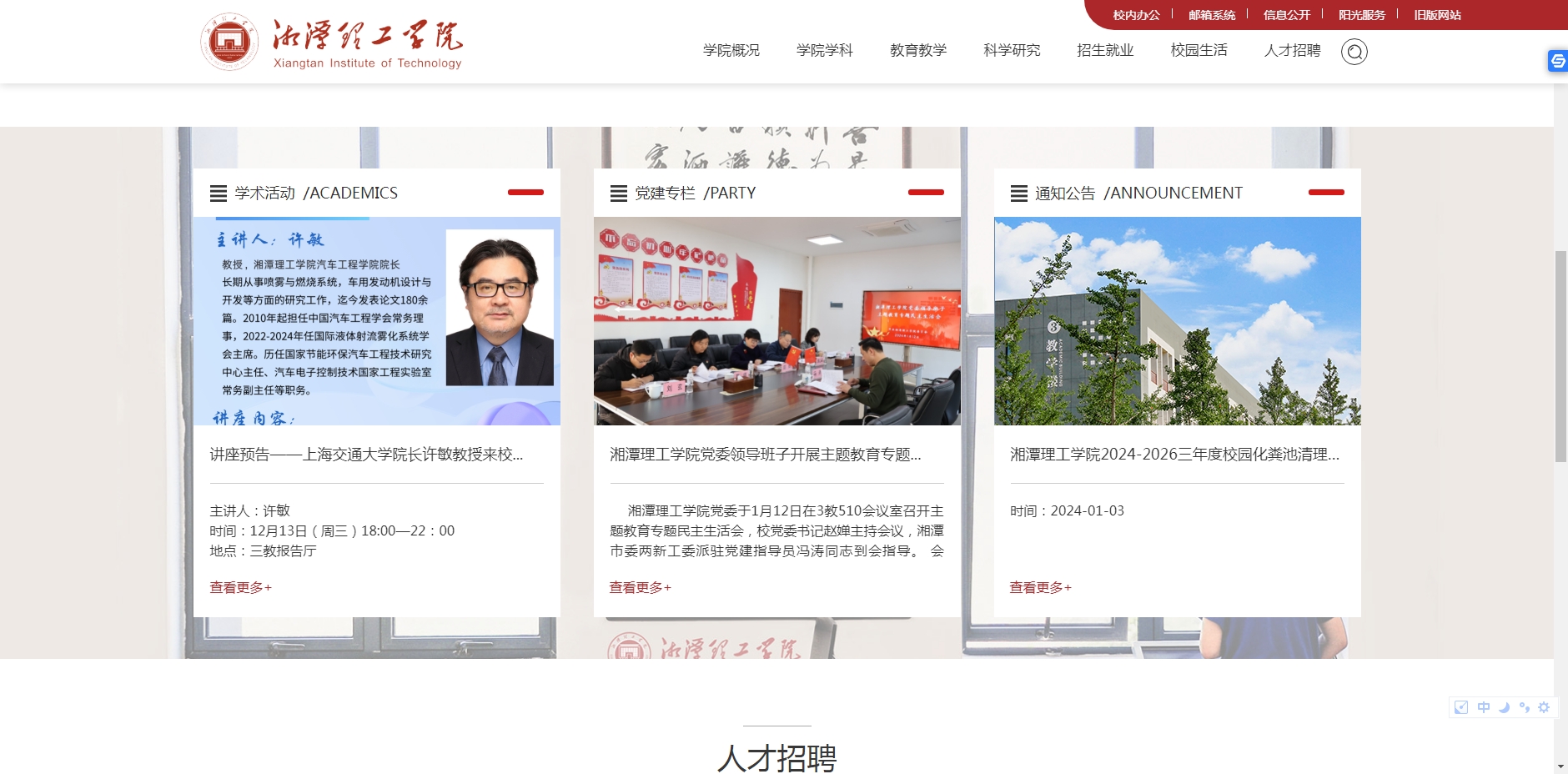Click the Xiangtan Institute of Technology logo
Image resolution: width=1568 pixels, height=774 pixels.
click(x=331, y=43)
